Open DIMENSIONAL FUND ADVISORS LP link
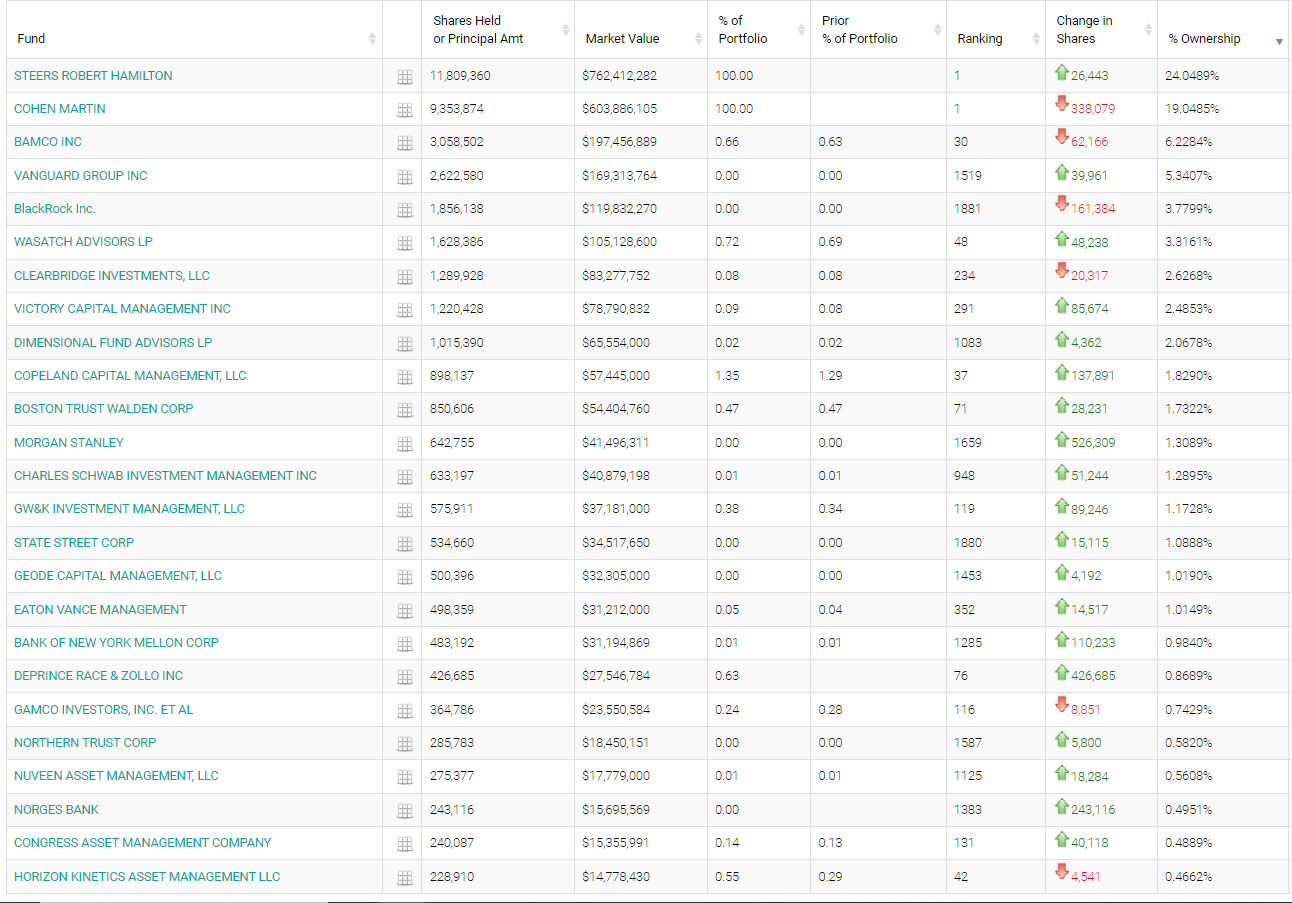The height and width of the screenshot is (903, 1292). coord(113,343)
